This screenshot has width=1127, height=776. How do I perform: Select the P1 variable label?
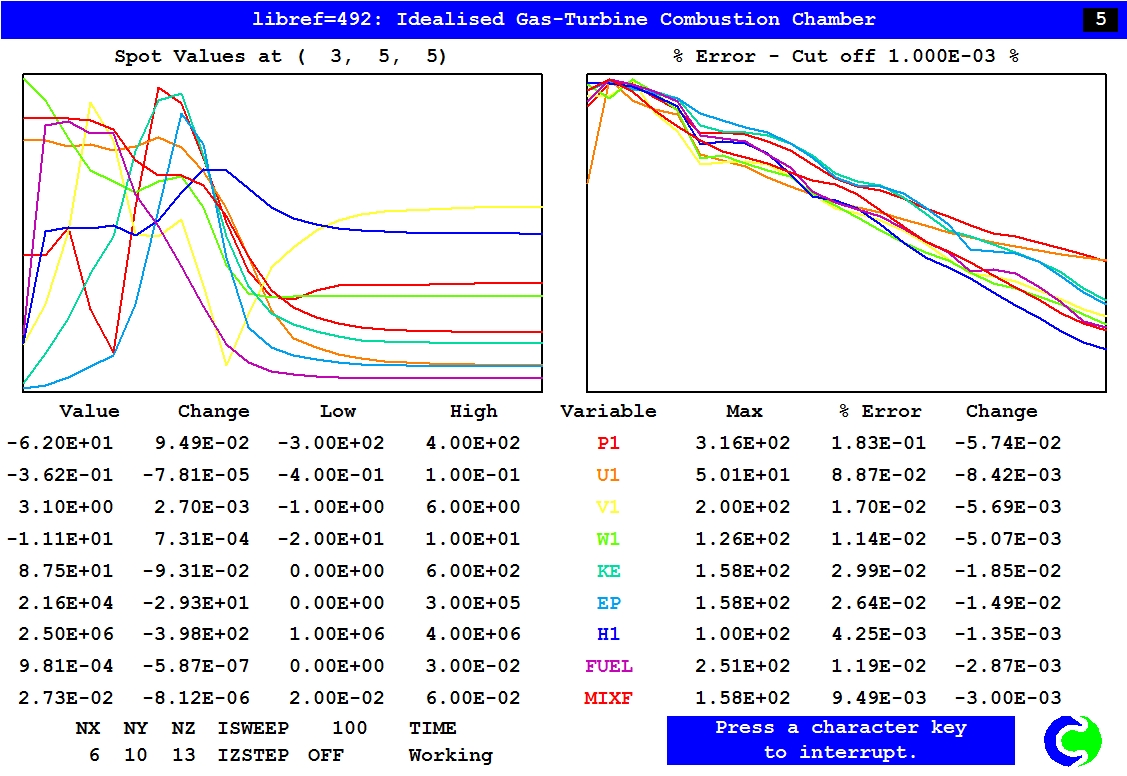[608, 443]
